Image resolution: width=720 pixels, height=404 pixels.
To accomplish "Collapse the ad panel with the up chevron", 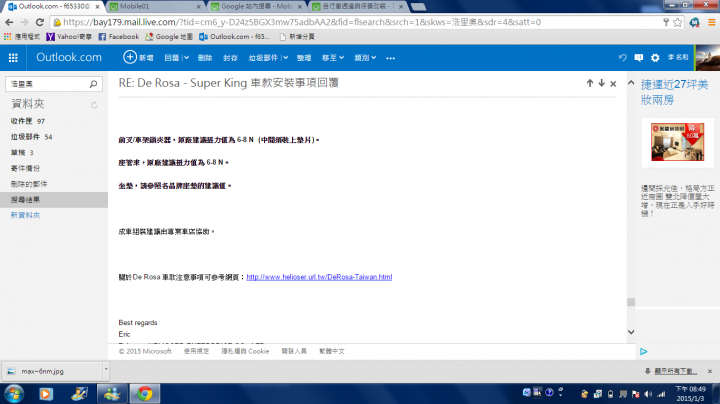I will tap(631, 83).
